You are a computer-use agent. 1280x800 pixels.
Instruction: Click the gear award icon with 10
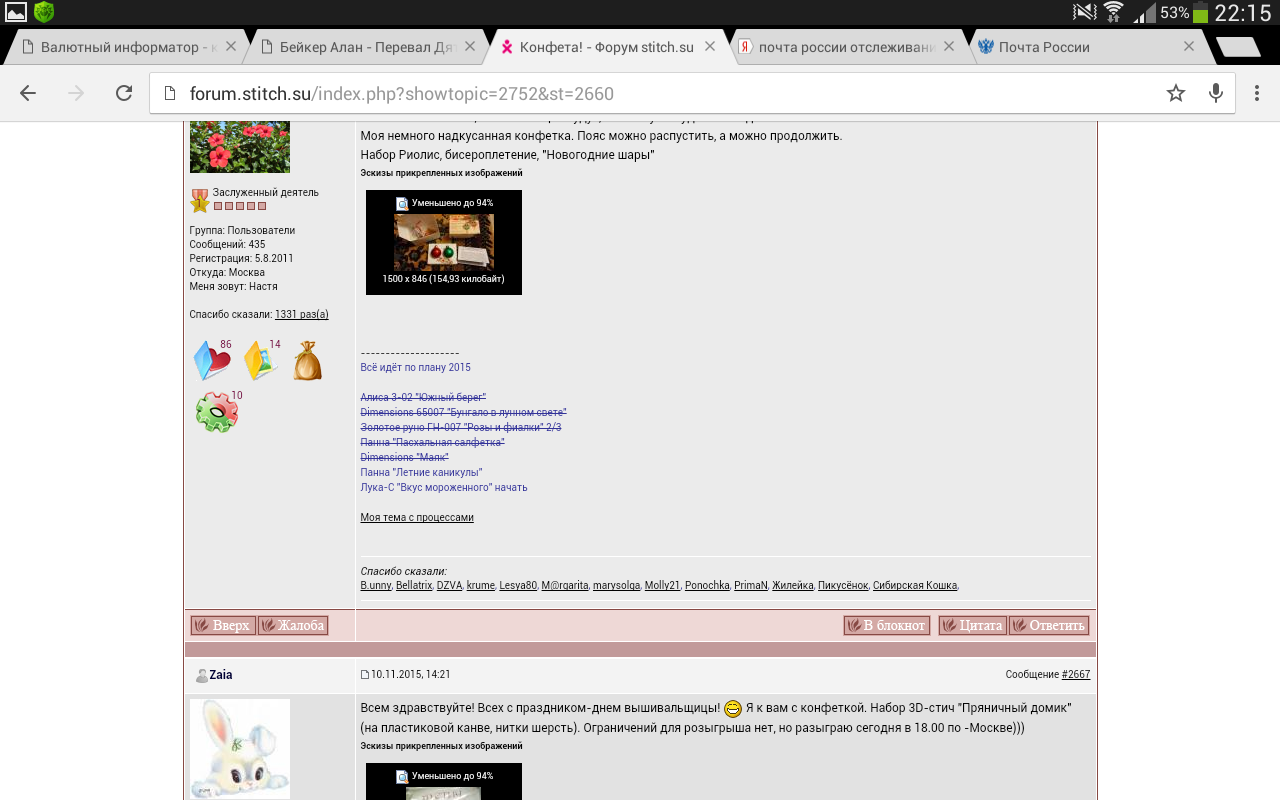pyautogui.click(x=217, y=412)
